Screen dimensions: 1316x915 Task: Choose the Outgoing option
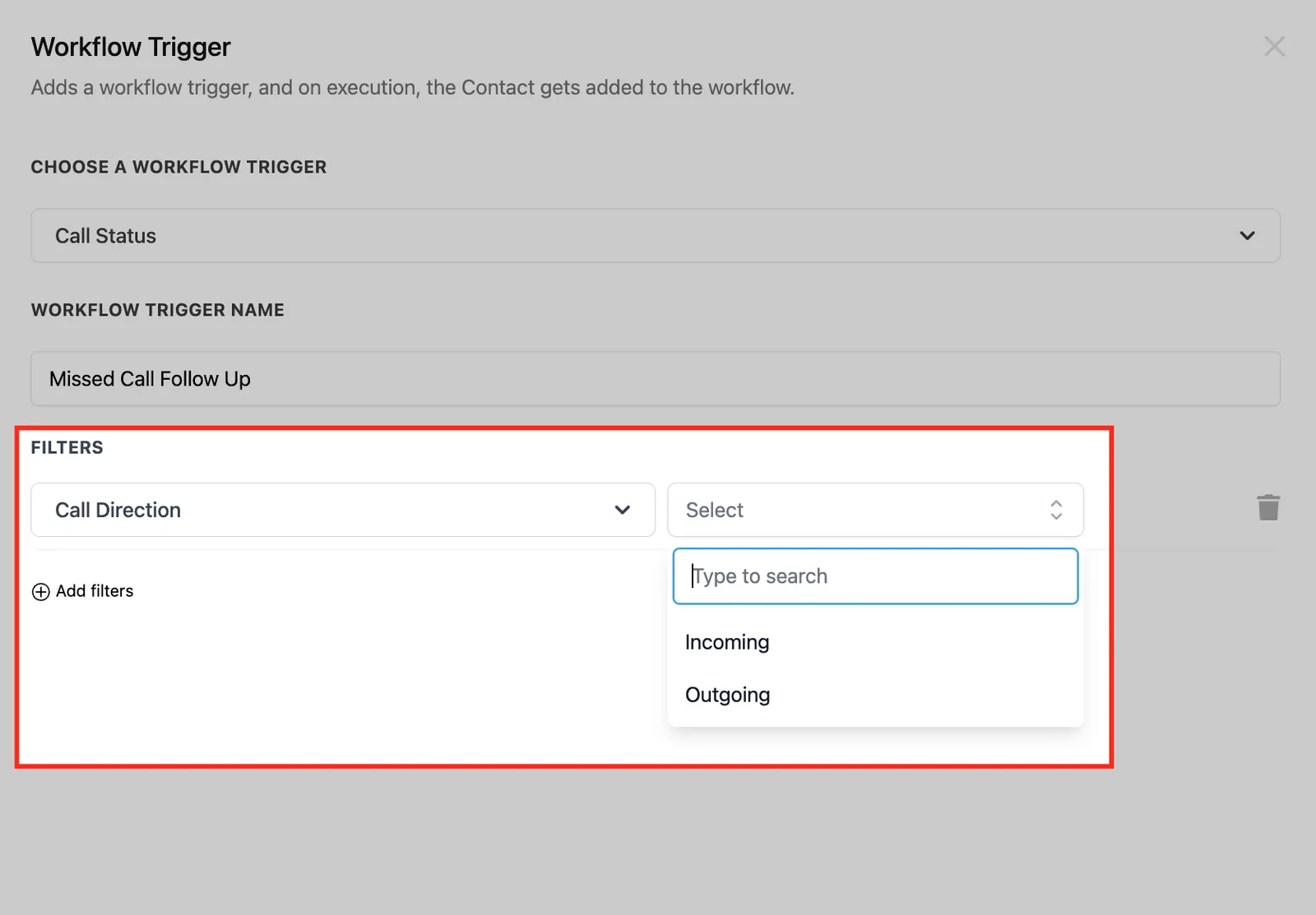875,695
